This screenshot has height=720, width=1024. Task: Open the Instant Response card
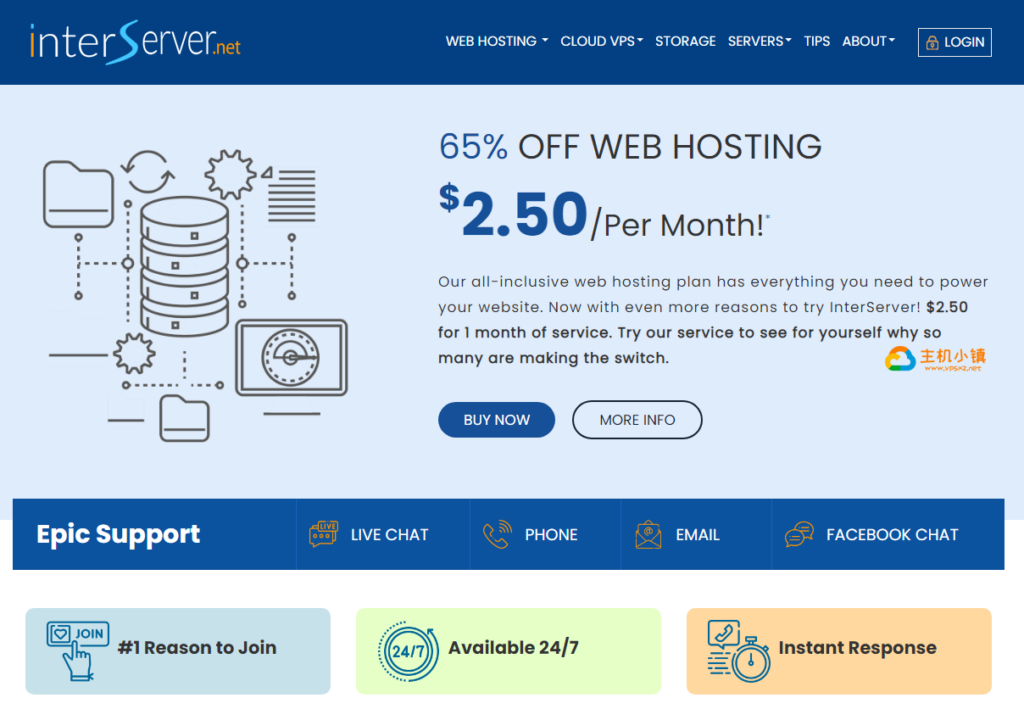[839, 651]
